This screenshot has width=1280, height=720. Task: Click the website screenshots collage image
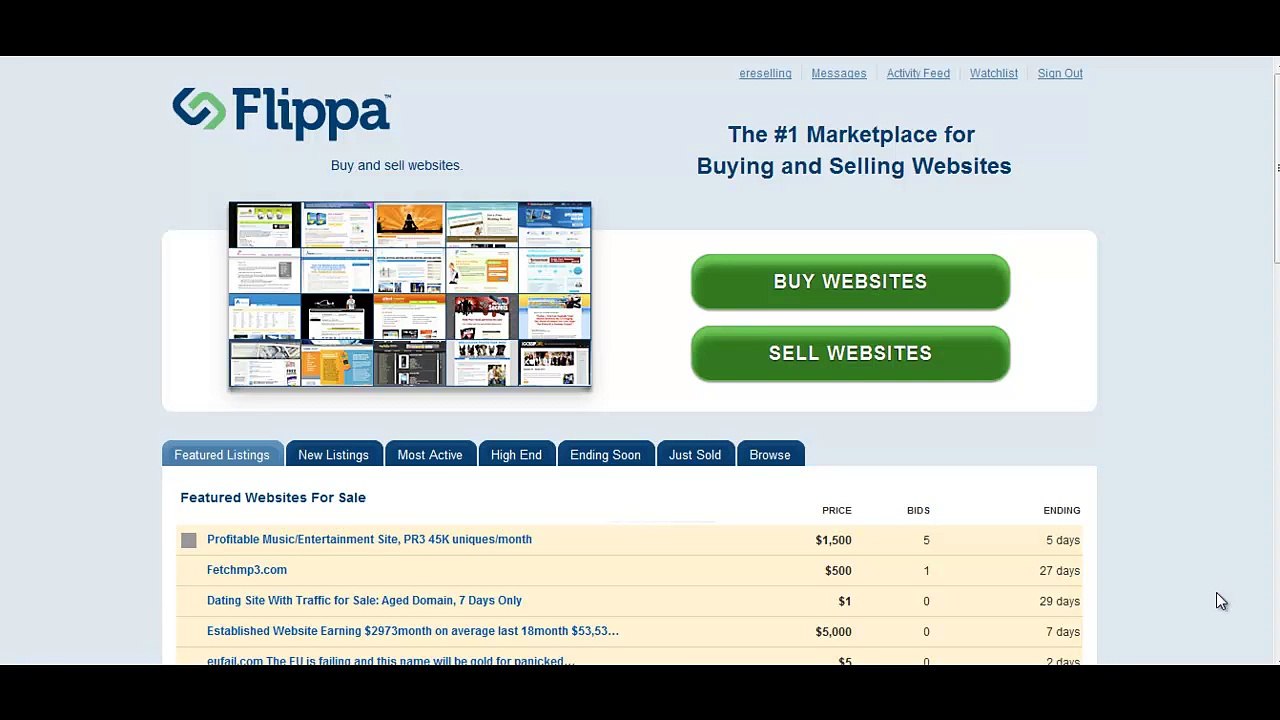(410, 294)
